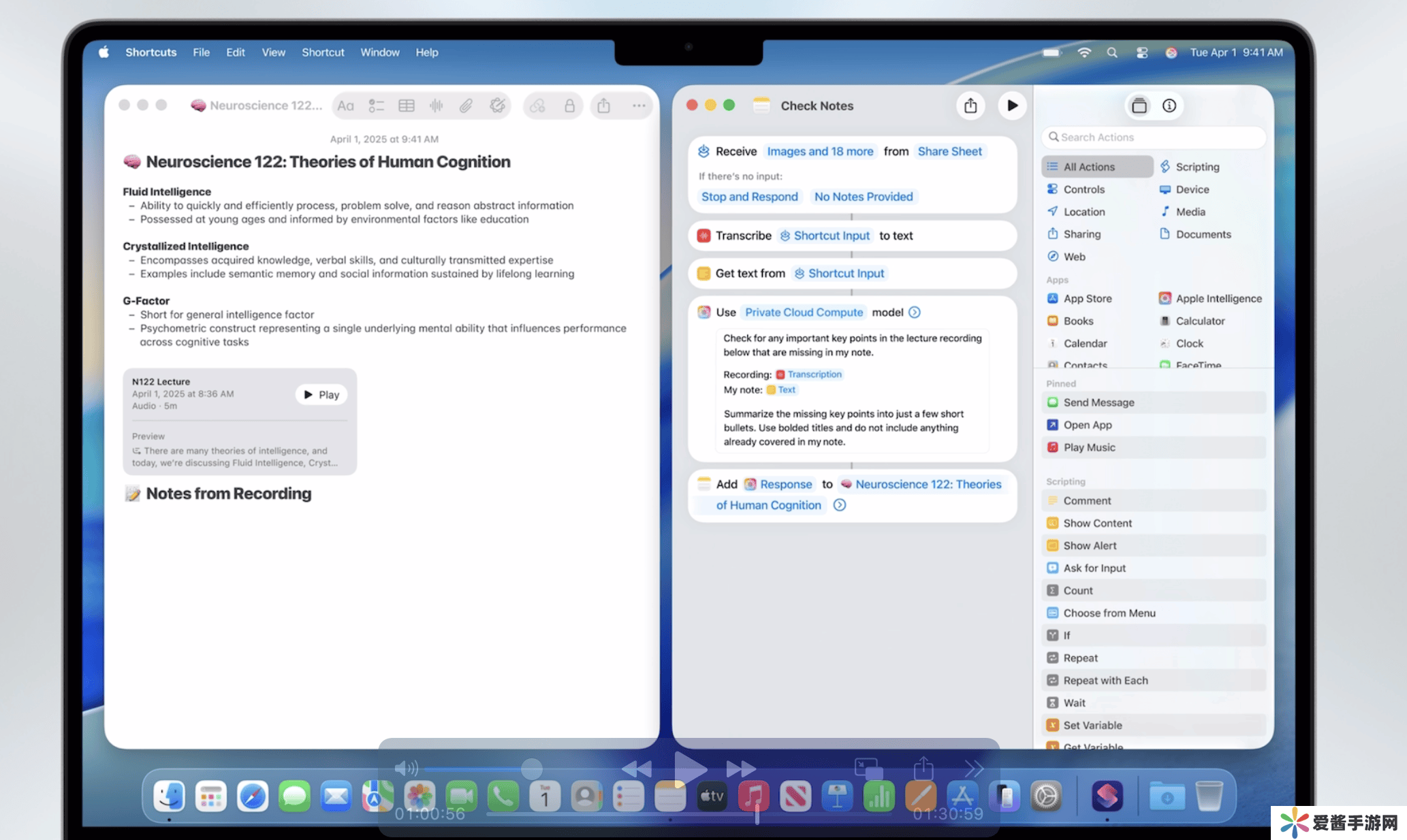Open the 'Images and 18 more' input selector
Screen dimensions: 1407x840
click(820, 151)
